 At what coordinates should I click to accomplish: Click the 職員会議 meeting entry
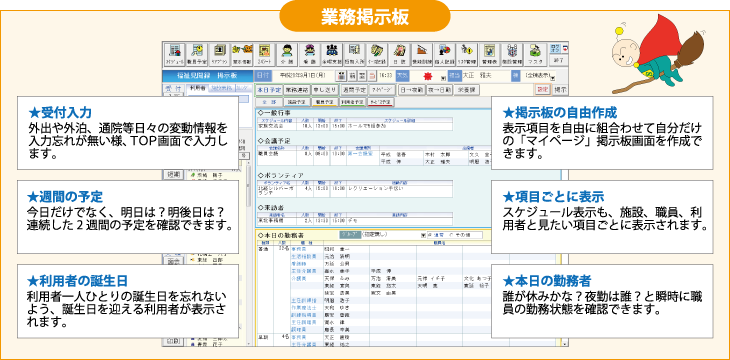[x=267, y=154]
